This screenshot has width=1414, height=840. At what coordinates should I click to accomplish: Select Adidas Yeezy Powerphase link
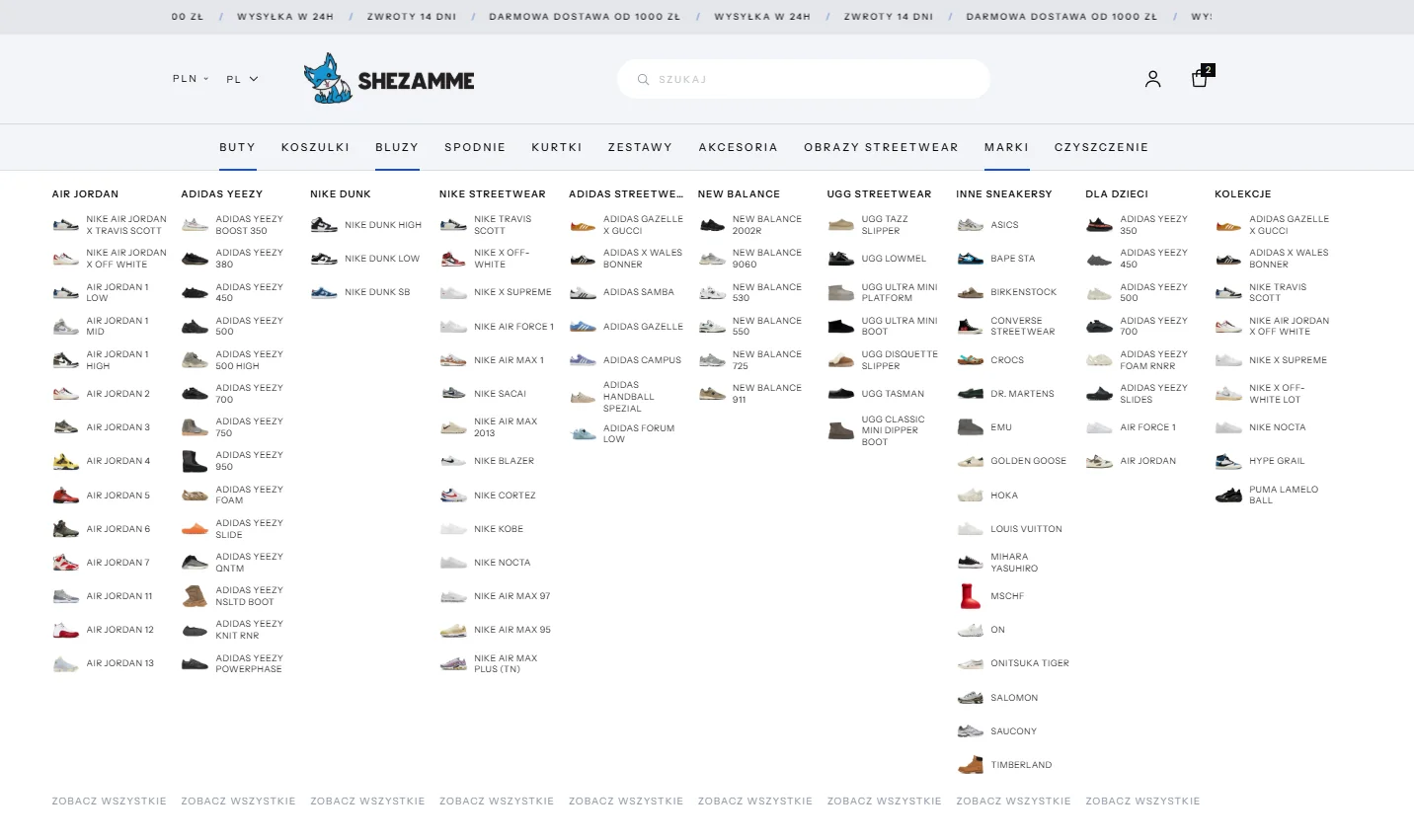250,663
